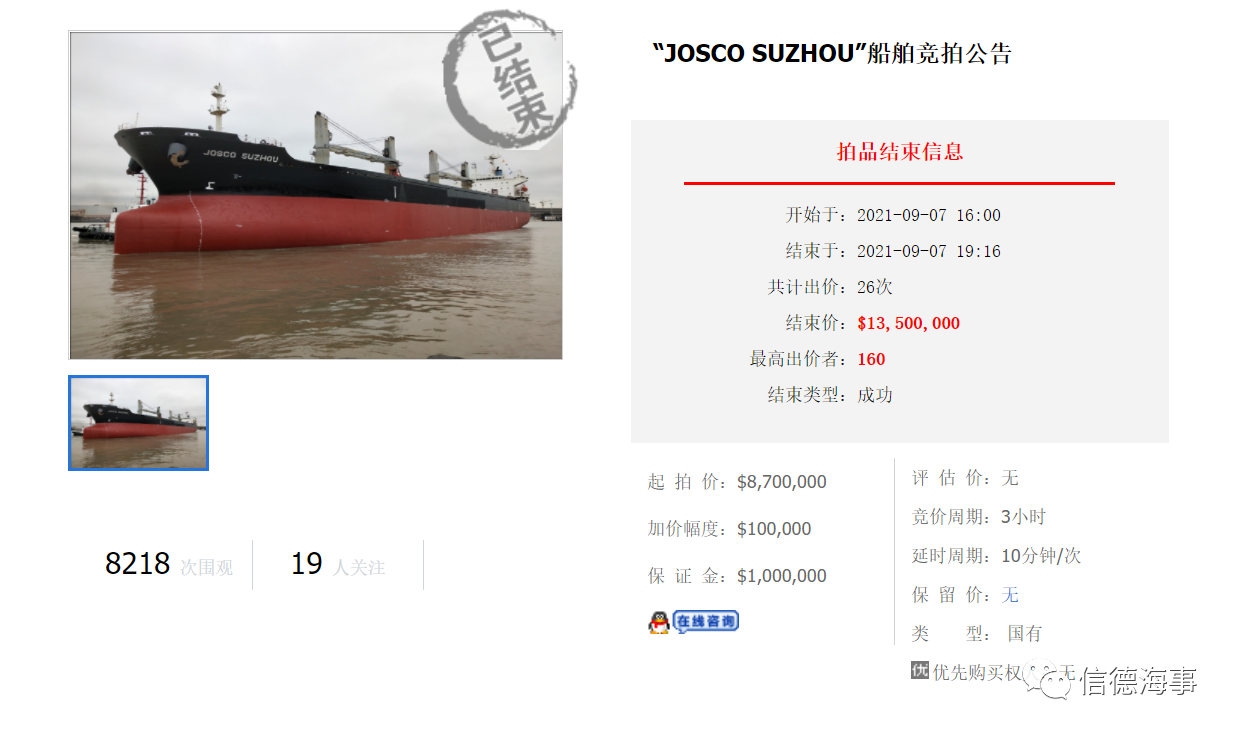Click the priority purchase right icon
Screen dimensions: 1238x736
point(920,671)
